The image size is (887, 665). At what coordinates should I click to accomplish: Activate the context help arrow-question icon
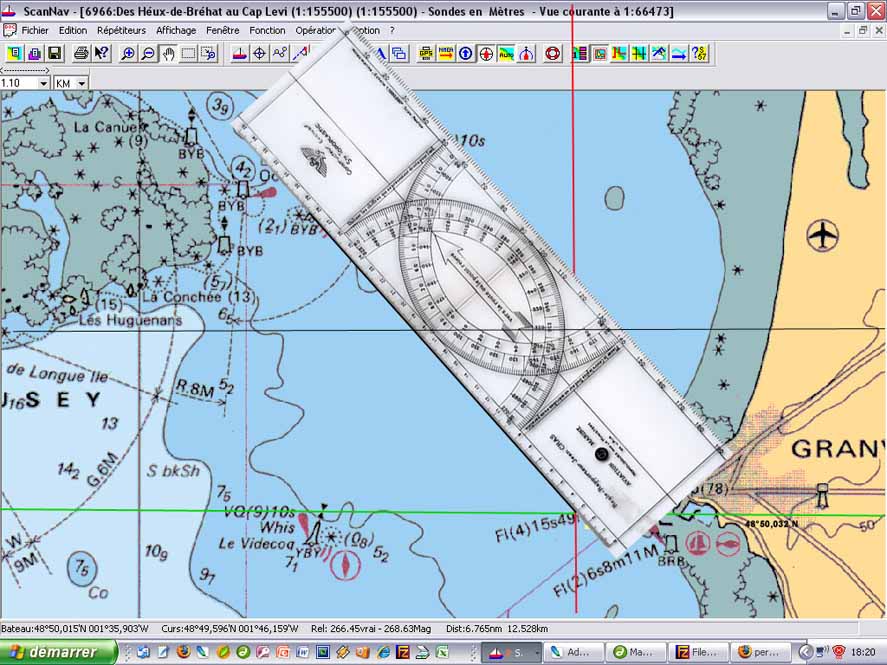click(x=101, y=53)
